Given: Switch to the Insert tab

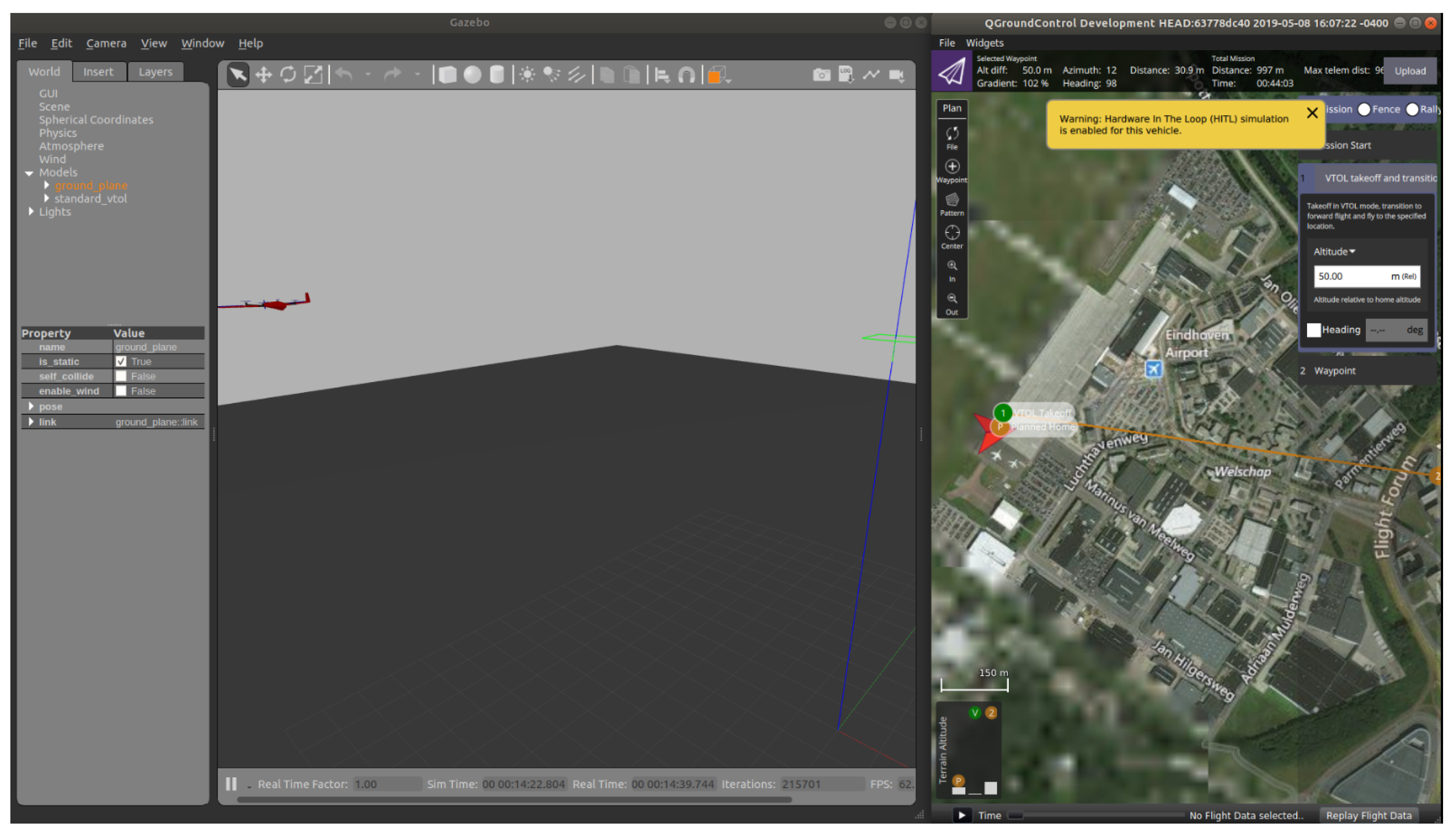Looking at the screenshot, I should click(x=98, y=72).
